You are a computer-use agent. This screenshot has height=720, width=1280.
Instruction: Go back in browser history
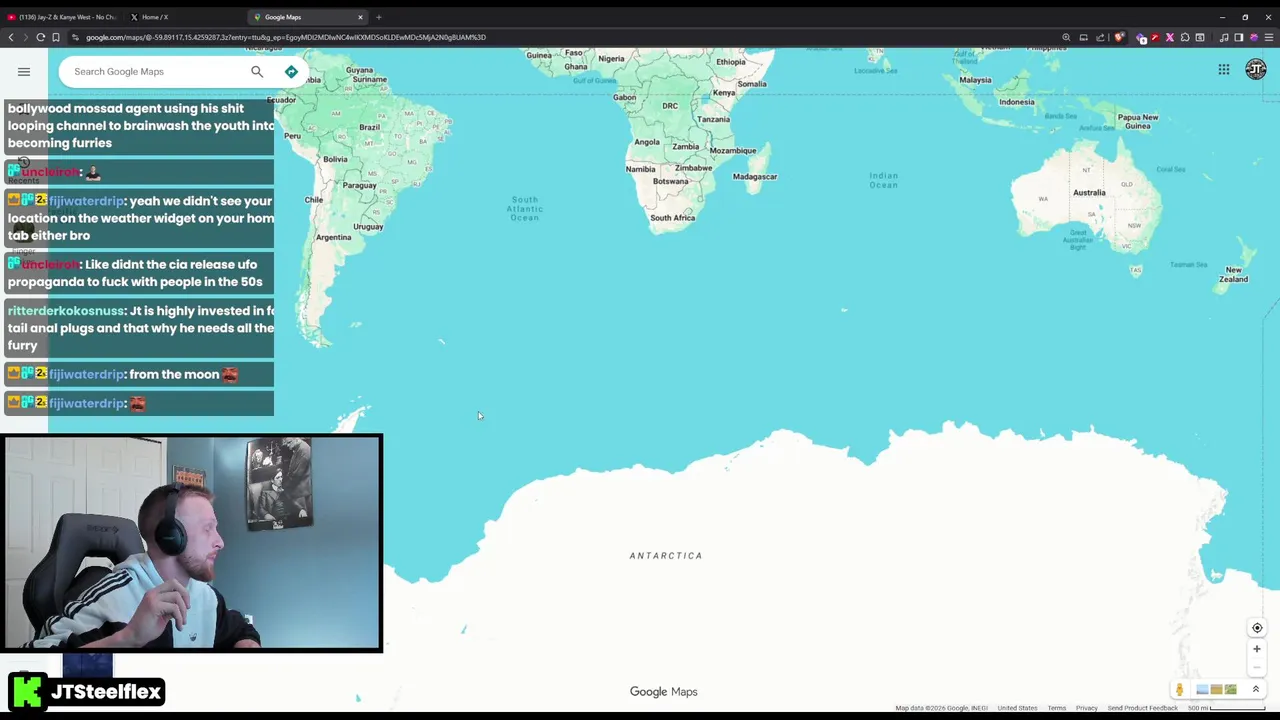[10, 37]
